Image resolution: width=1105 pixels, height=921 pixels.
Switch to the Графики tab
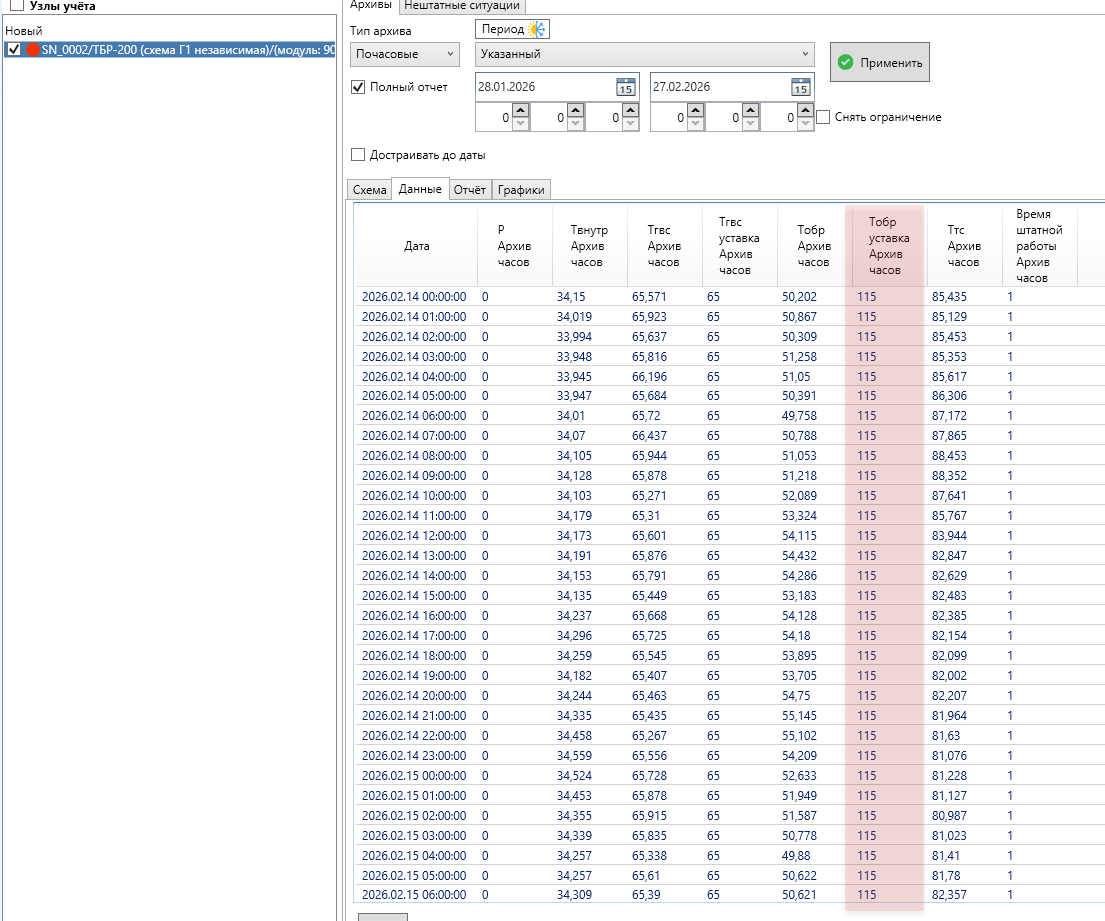521,190
